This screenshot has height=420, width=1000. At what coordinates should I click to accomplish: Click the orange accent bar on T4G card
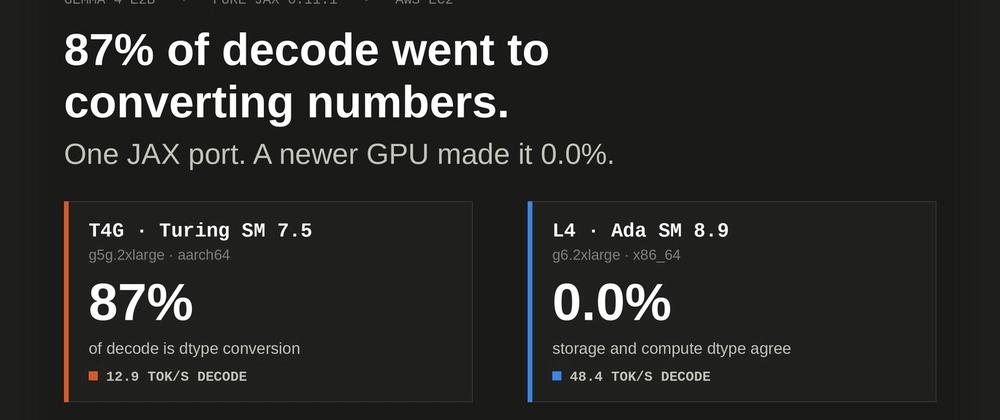66,301
